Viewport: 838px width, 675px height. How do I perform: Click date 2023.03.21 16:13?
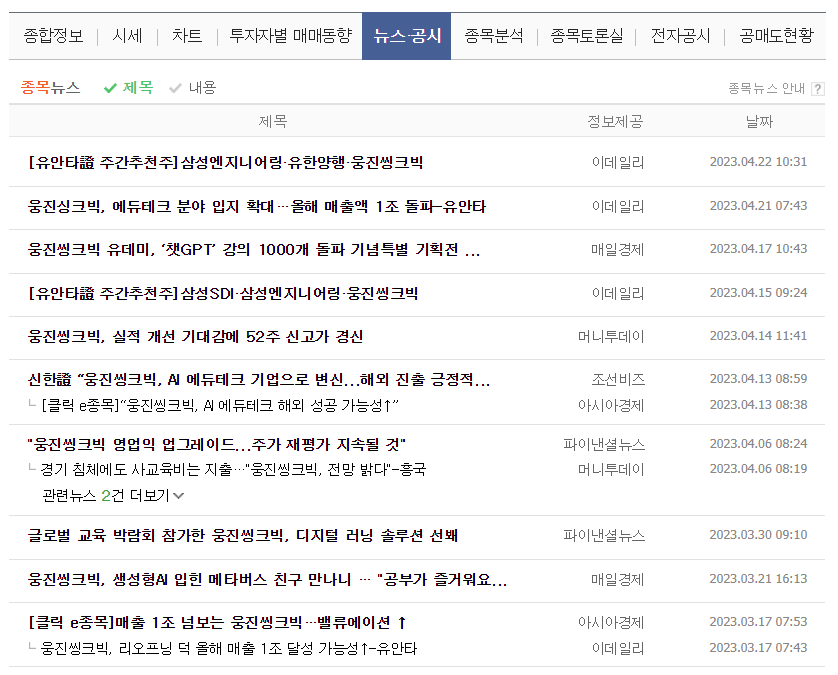click(758, 579)
